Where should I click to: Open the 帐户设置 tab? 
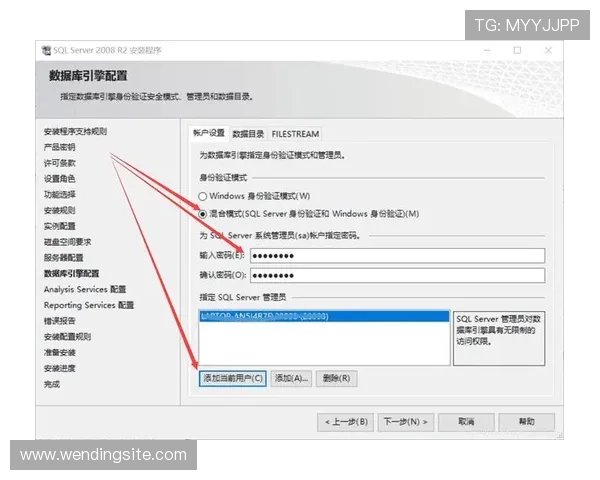[209, 133]
